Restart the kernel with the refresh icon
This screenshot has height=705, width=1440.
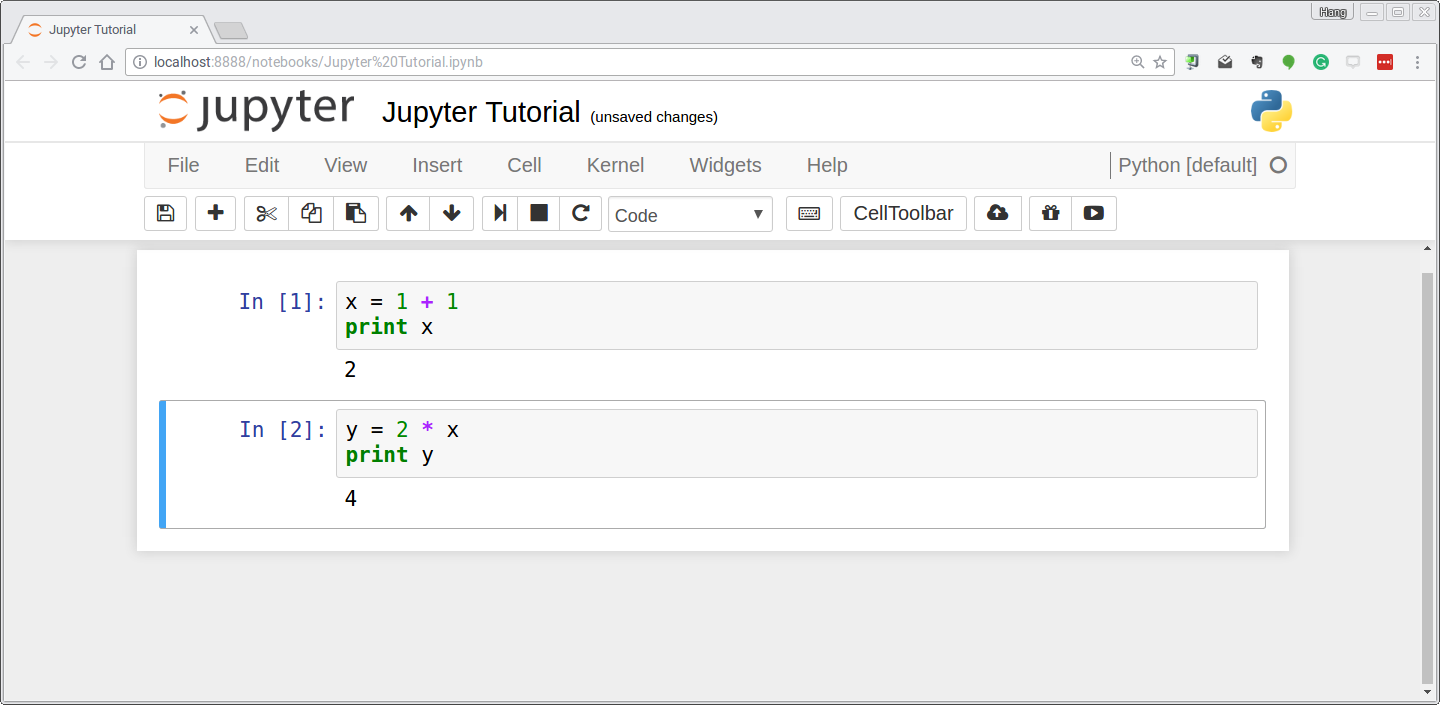coord(581,213)
